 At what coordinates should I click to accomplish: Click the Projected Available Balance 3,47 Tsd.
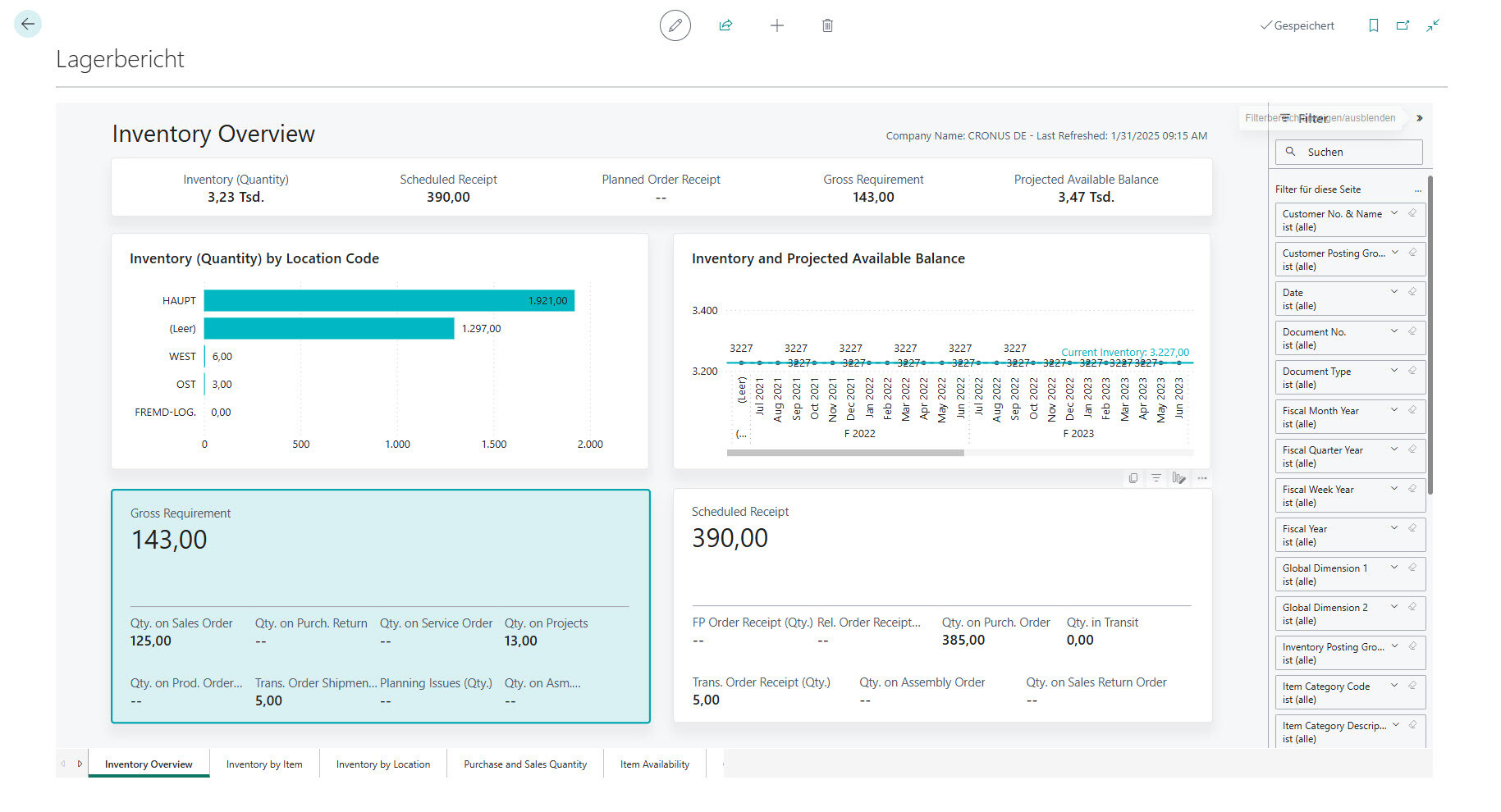click(1086, 197)
